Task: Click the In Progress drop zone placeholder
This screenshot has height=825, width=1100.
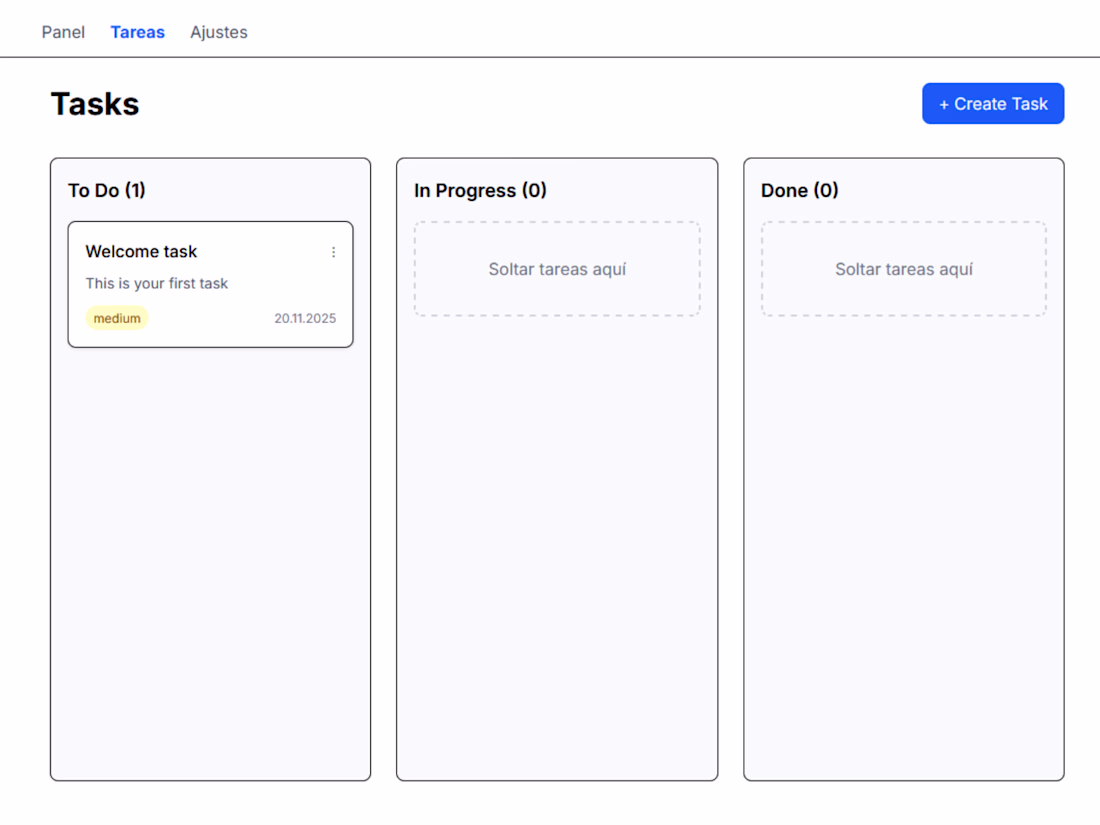Action: pyautogui.click(x=557, y=269)
